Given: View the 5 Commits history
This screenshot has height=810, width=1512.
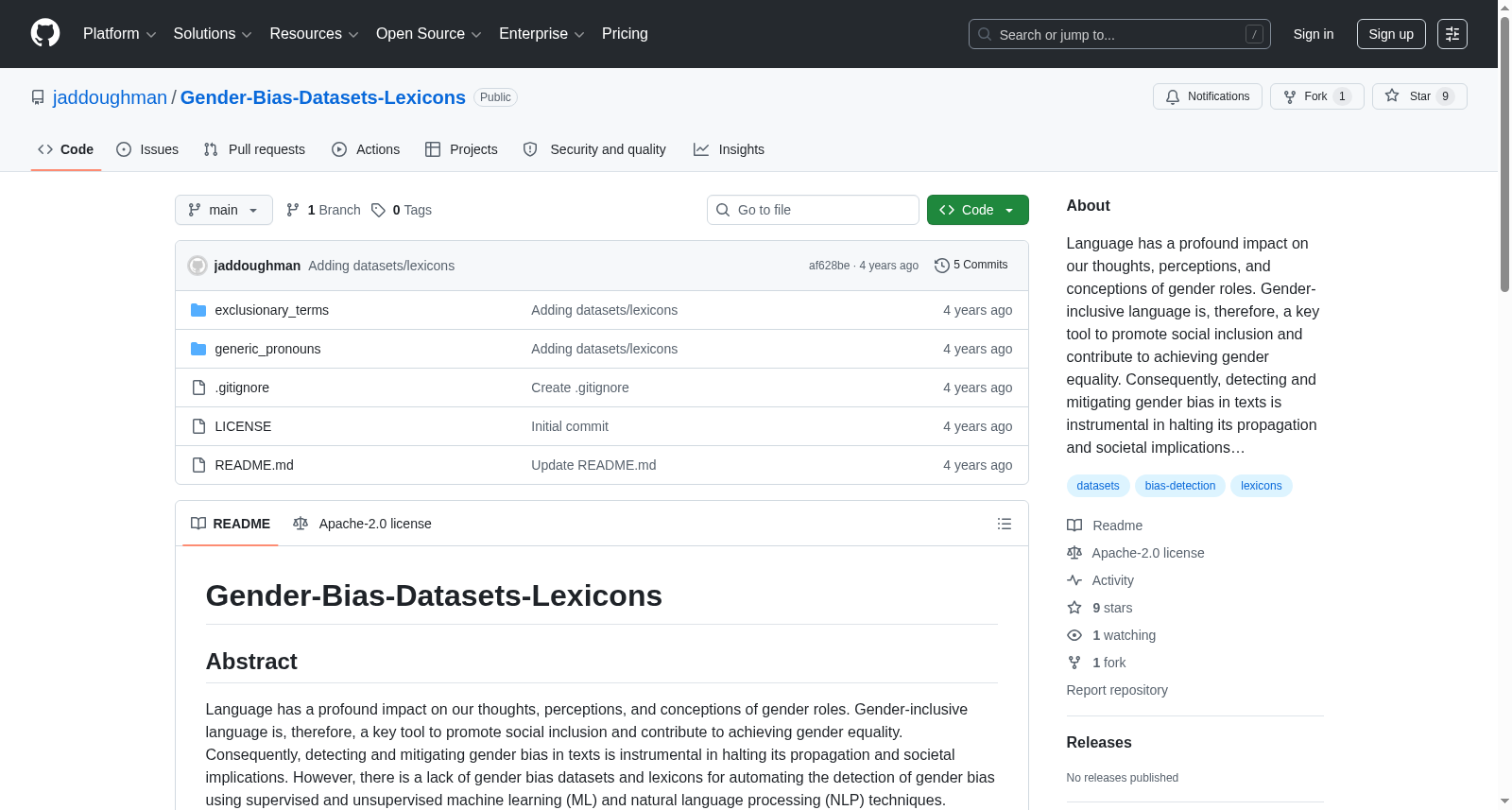Looking at the screenshot, I should point(971,266).
